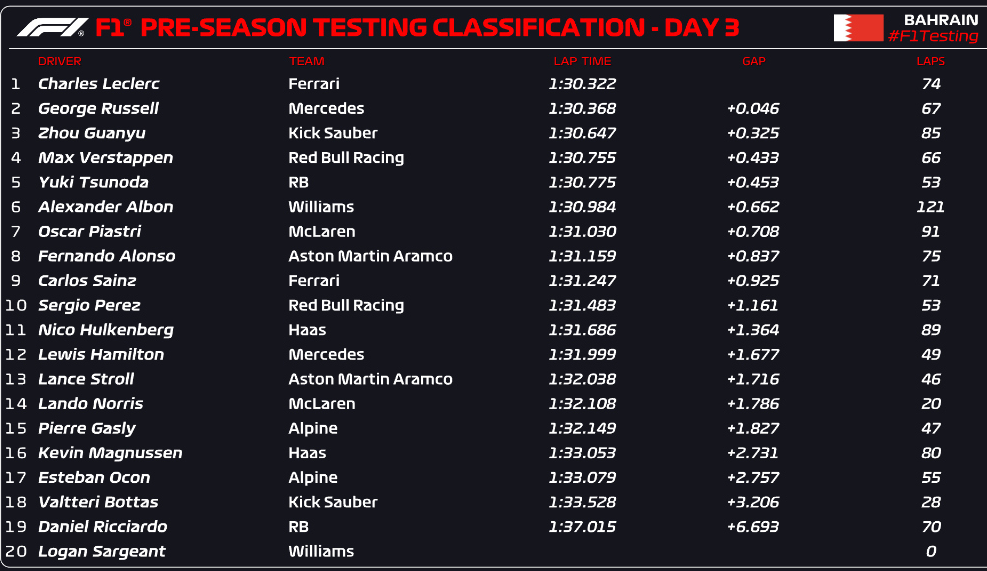
Task: Click the DRIVER column header
Action: coord(60,61)
